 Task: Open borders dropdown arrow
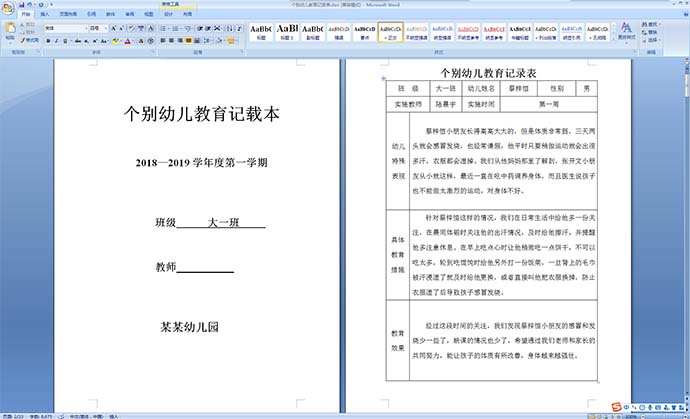click(237, 41)
